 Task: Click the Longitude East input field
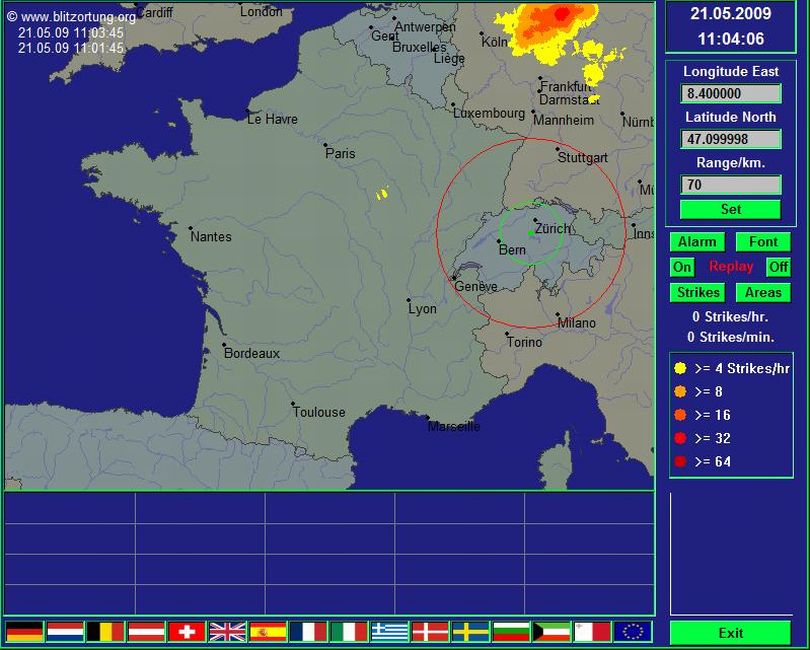(730, 93)
